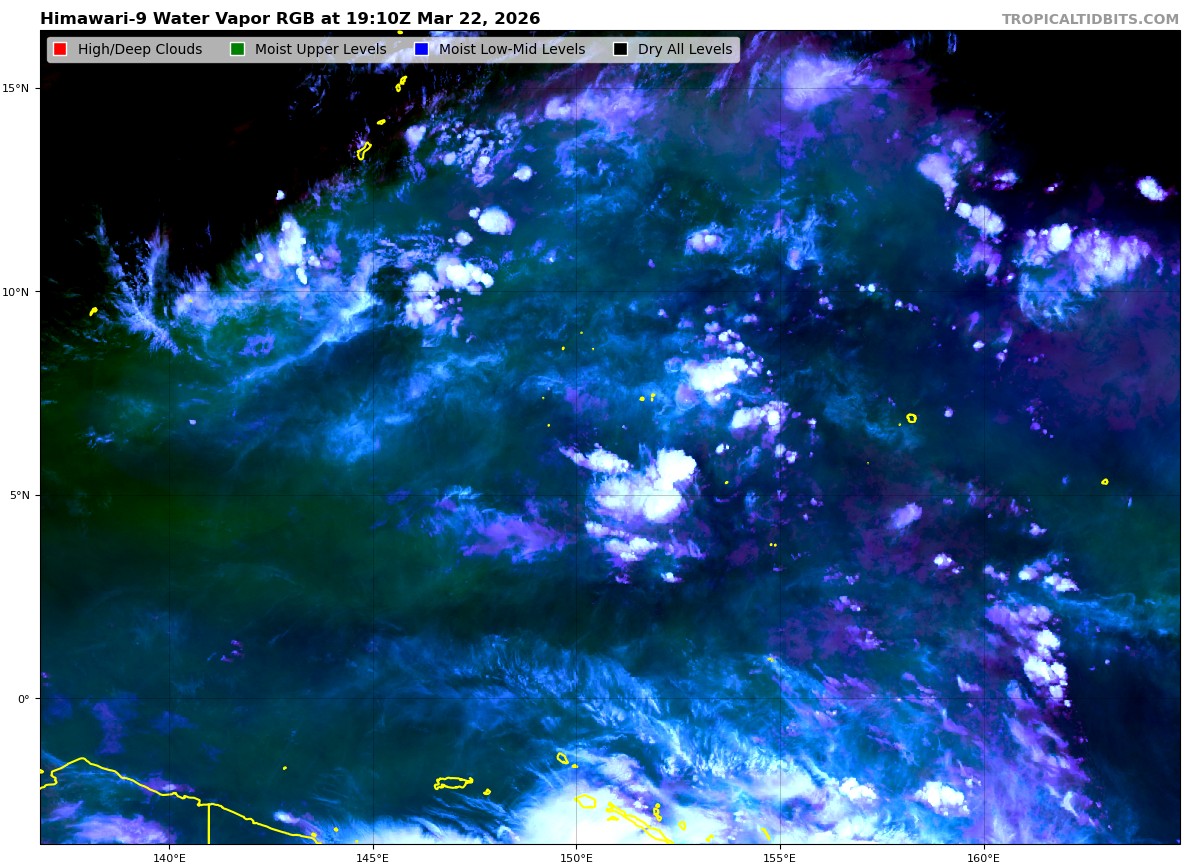Click the 150°E longitude axis label
This screenshot has height=867, width=1200.
pyautogui.click(x=576, y=857)
